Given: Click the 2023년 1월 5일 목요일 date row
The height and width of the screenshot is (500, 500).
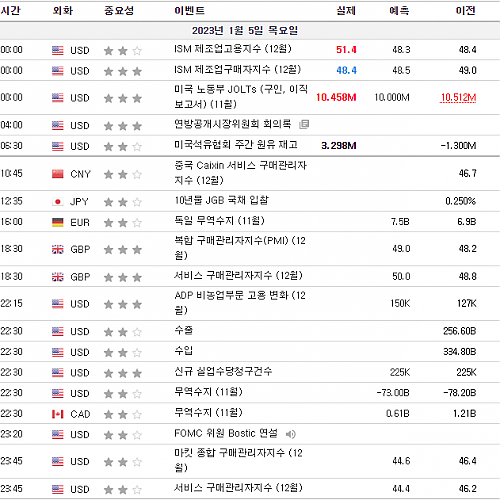Looking at the screenshot, I should 250,31.
